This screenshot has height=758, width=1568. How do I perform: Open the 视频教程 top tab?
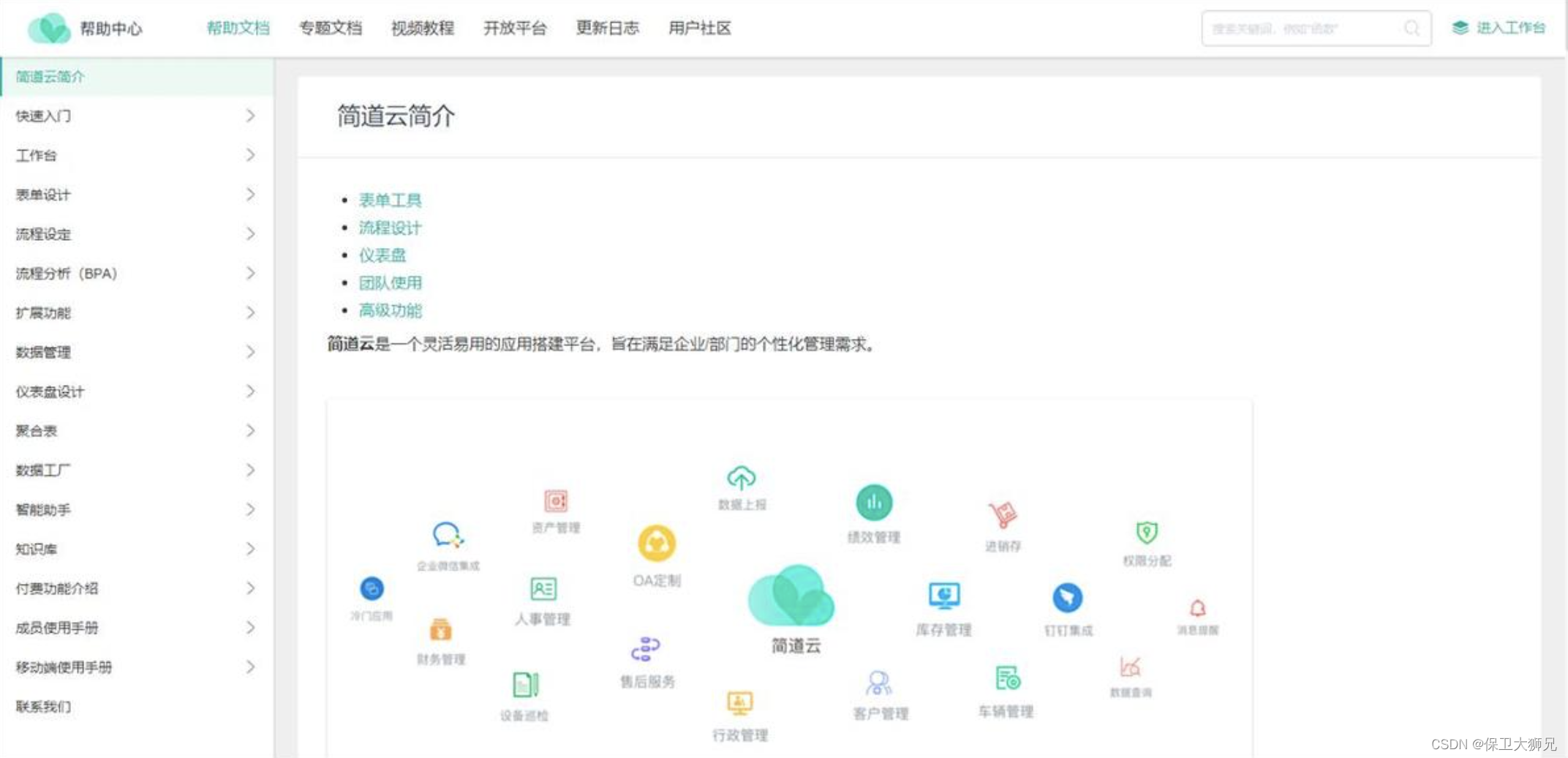(423, 29)
